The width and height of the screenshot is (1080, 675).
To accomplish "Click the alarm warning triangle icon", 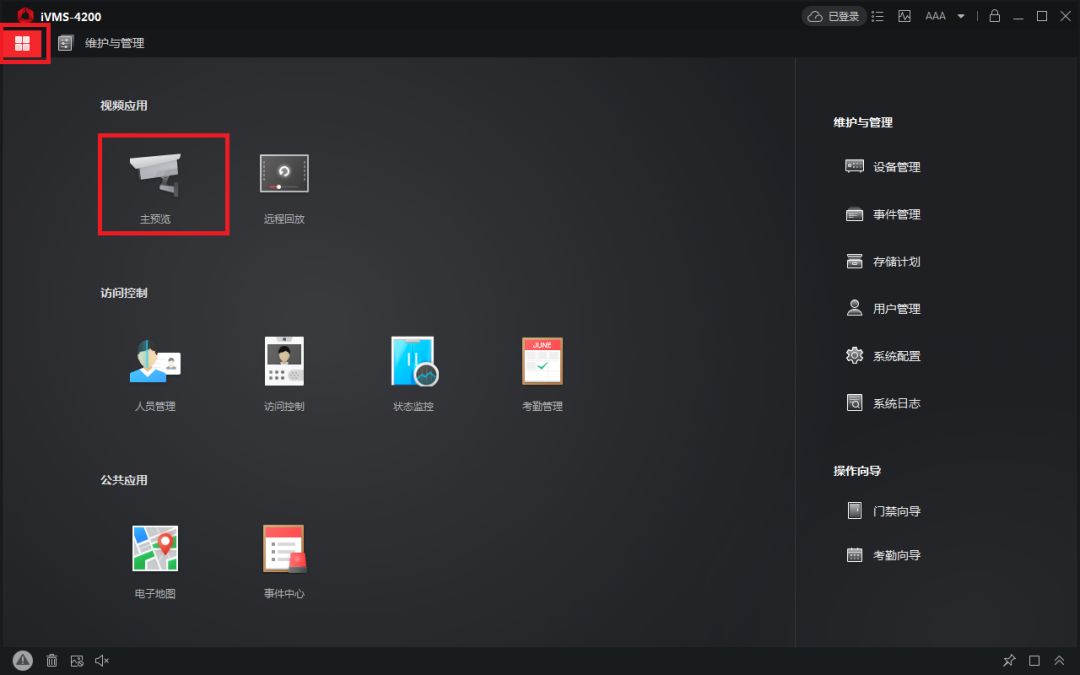I will [x=23, y=660].
